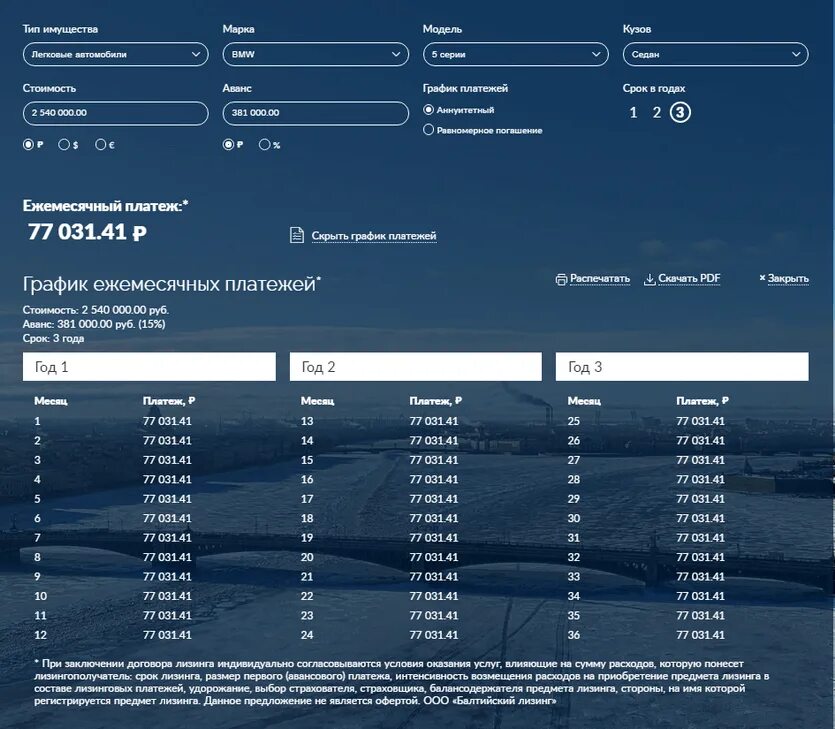Click the printer icon next to Распечатать
This screenshot has width=835, height=729.
point(561,280)
